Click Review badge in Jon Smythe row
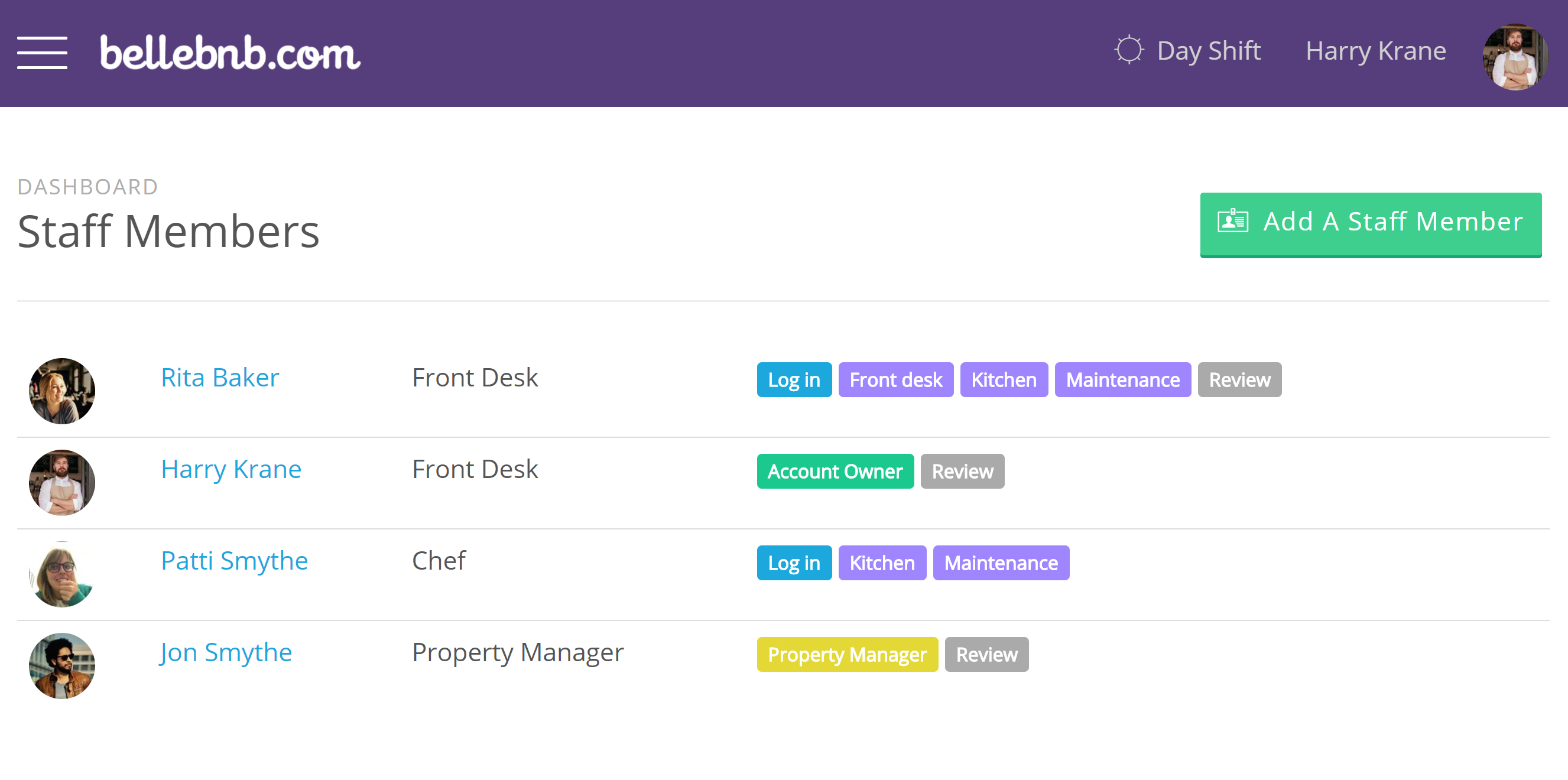 [x=986, y=654]
